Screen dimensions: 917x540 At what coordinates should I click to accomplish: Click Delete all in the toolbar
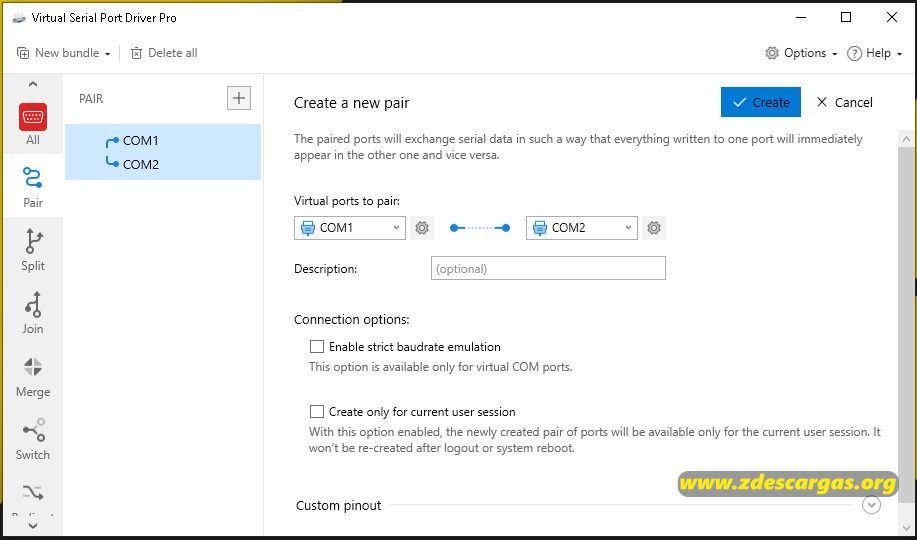point(164,53)
